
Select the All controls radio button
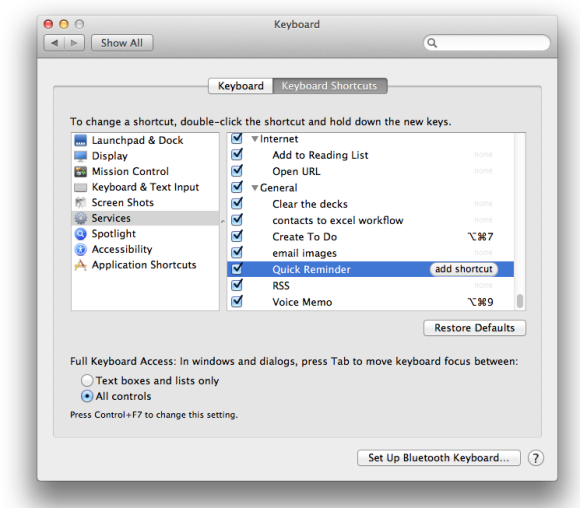coord(87,396)
